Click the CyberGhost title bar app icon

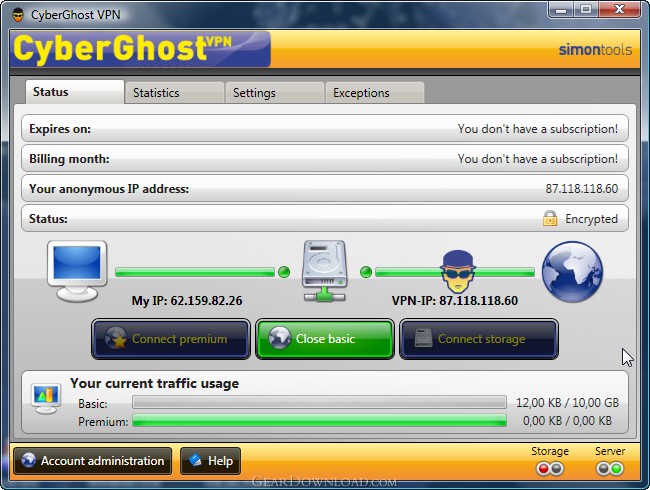coord(18,15)
